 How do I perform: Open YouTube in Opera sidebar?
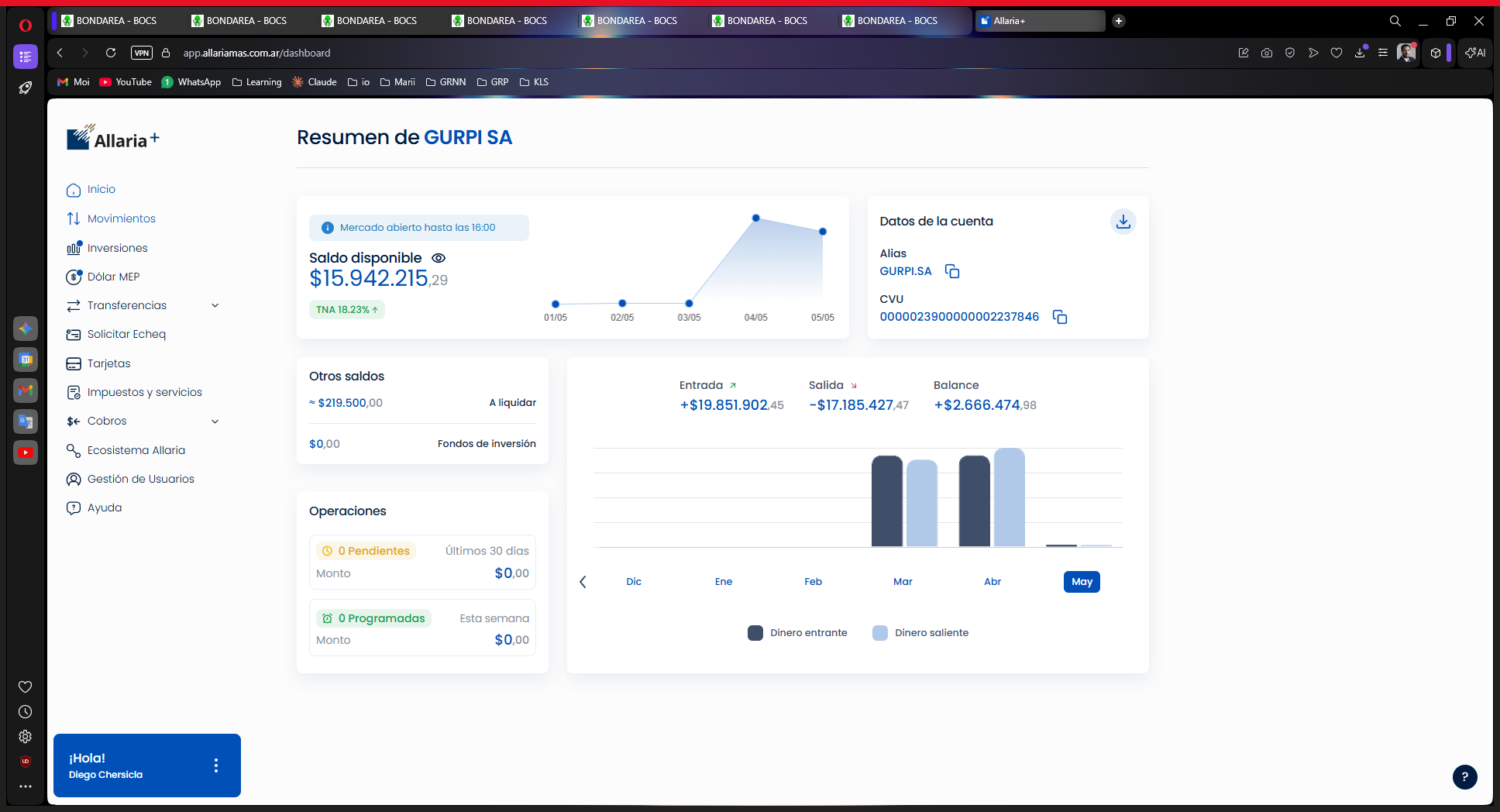coord(26,452)
